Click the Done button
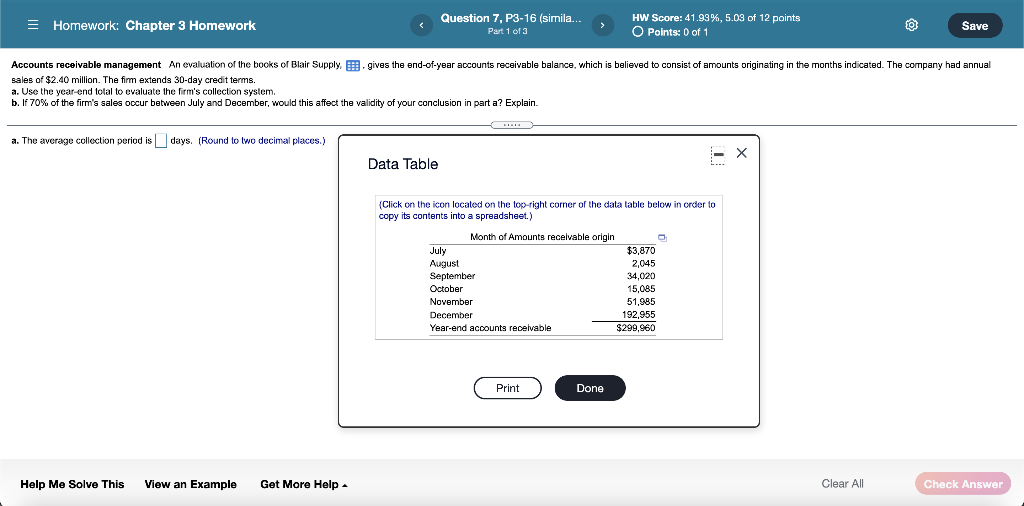 [590, 388]
